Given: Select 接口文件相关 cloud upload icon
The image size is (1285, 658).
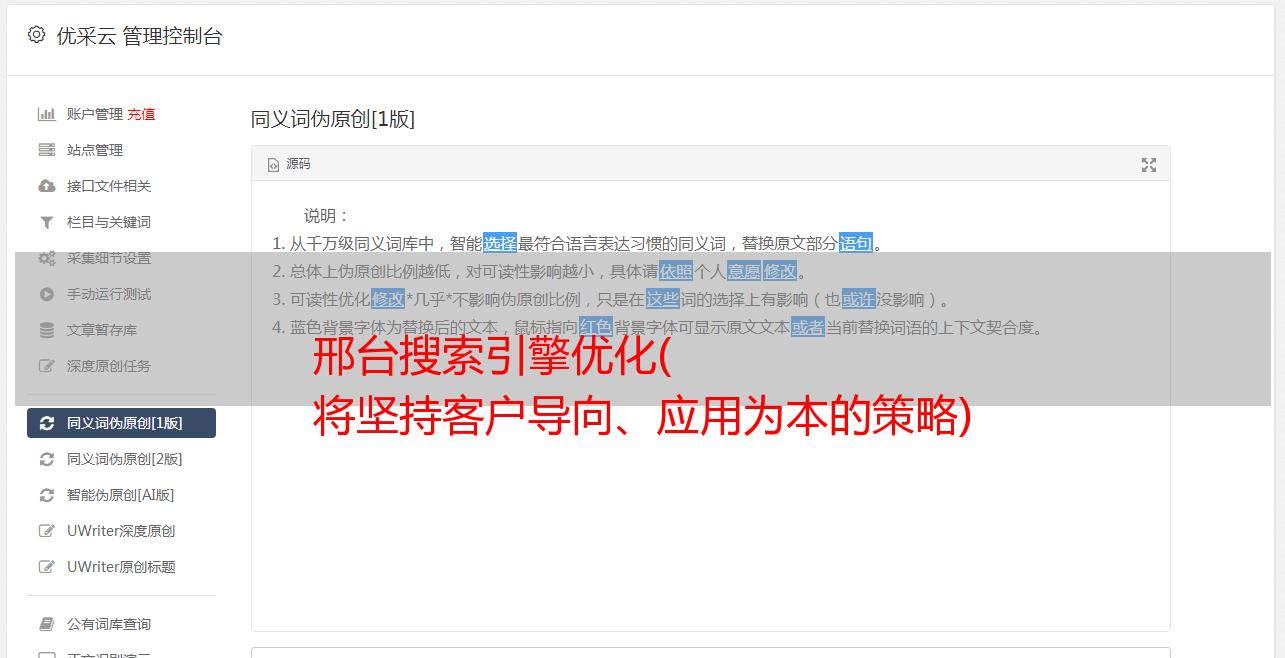Looking at the screenshot, I should [x=47, y=186].
